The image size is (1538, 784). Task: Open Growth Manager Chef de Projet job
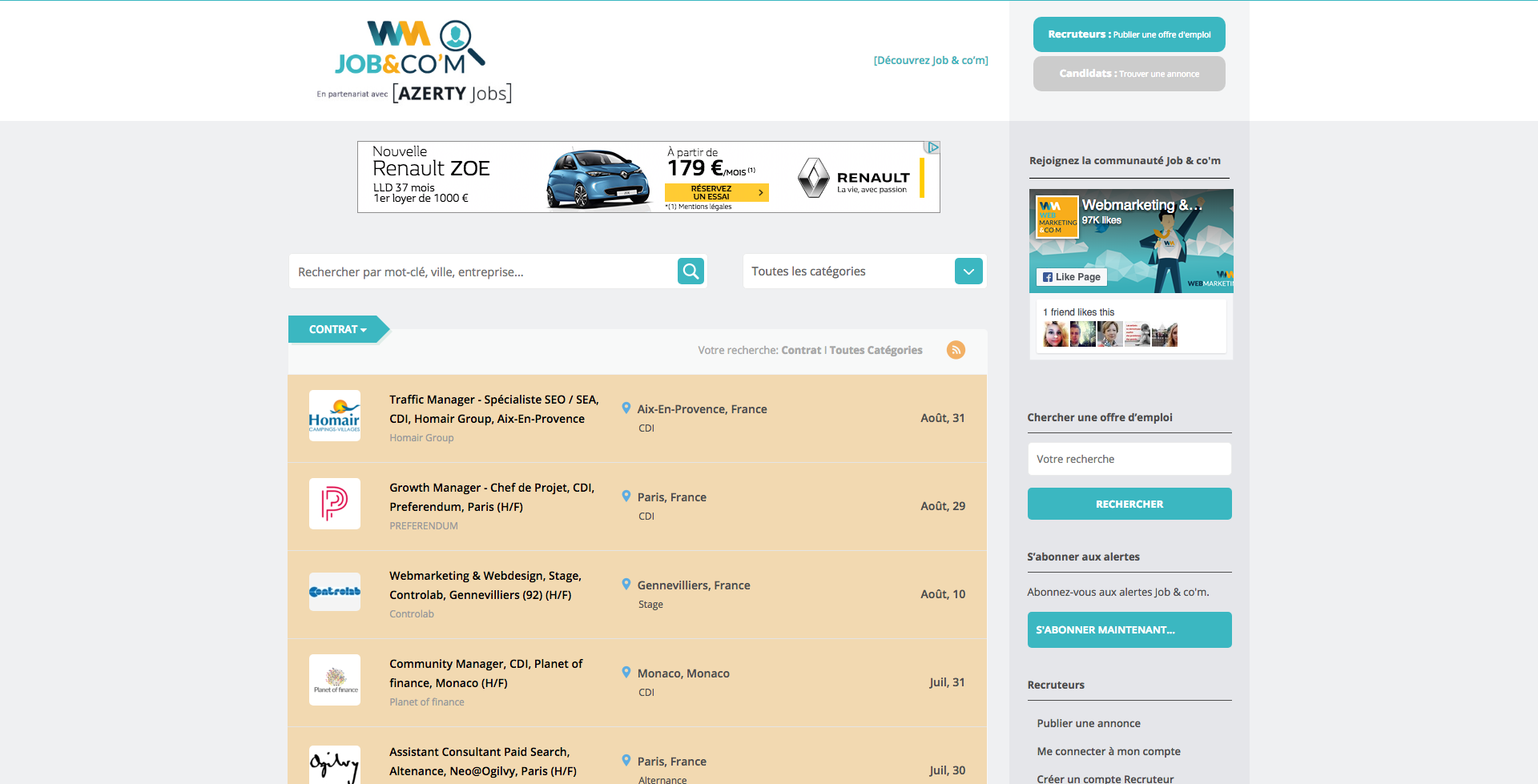point(492,497)
